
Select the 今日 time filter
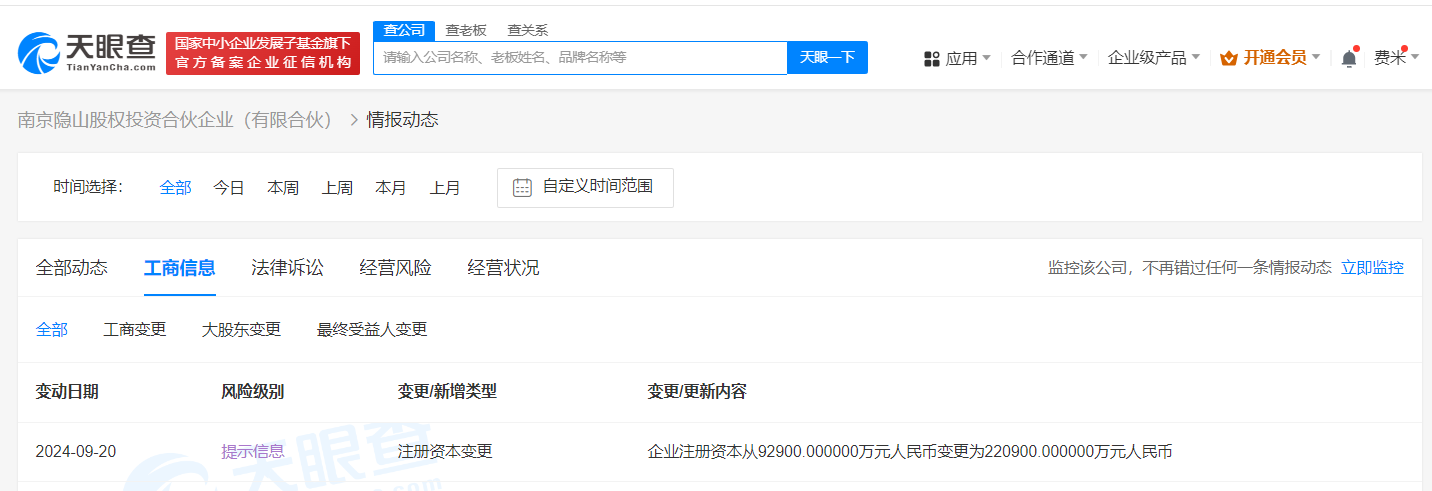tap(229, 187)
